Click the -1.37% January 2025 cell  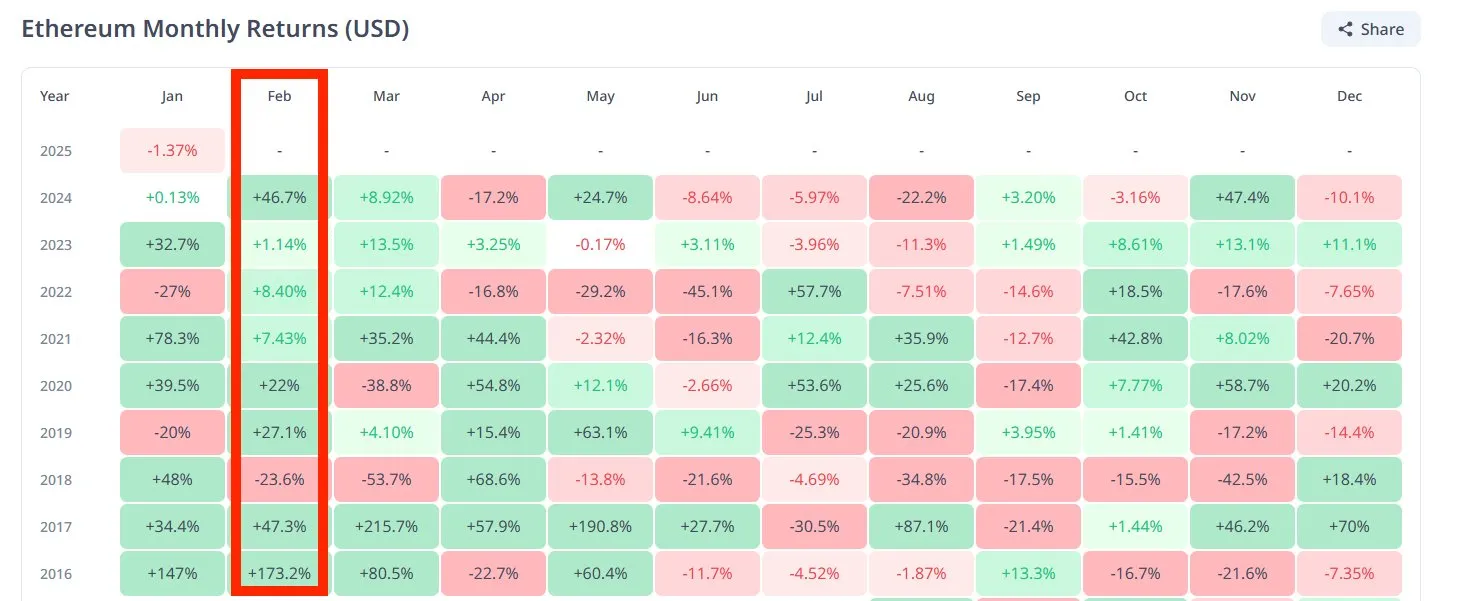pos(172,150)
